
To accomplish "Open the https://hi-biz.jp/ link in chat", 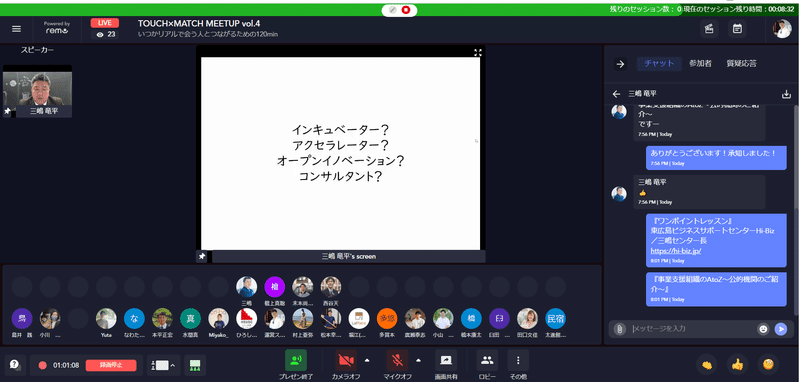I will (x=676, y=250).
